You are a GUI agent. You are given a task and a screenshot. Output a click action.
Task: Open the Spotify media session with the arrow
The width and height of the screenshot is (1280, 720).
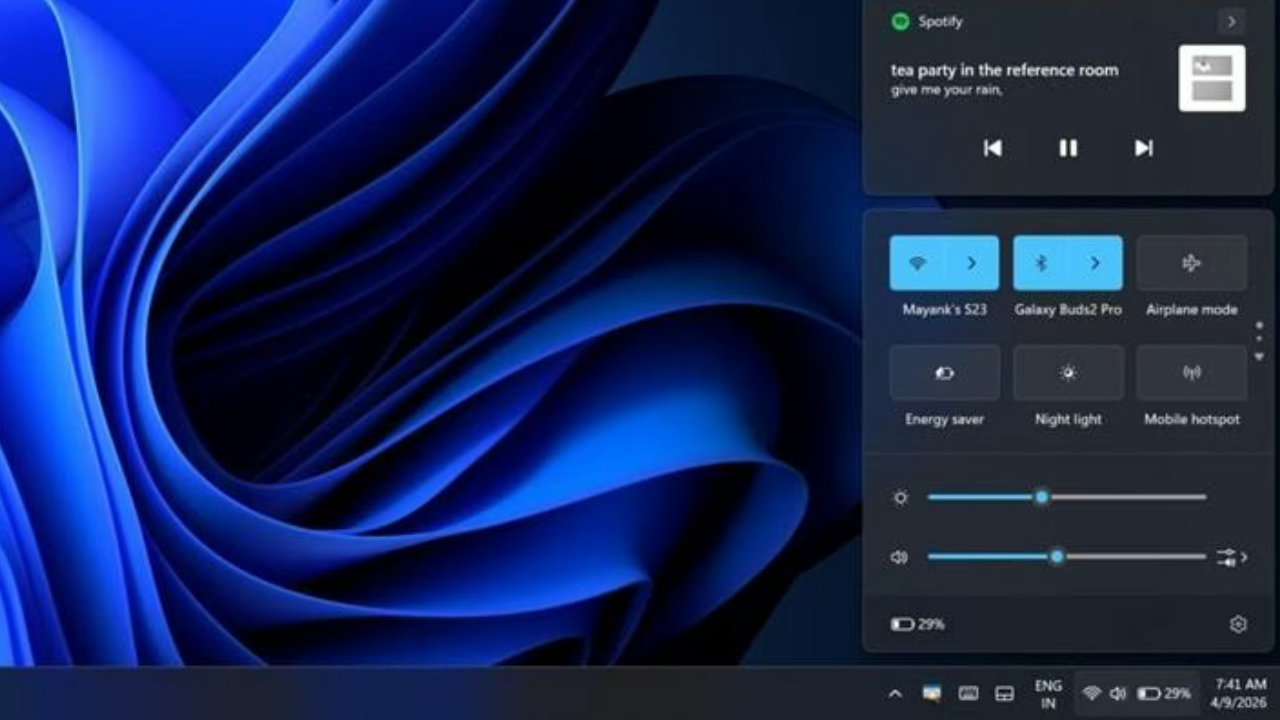[1231, 21]
